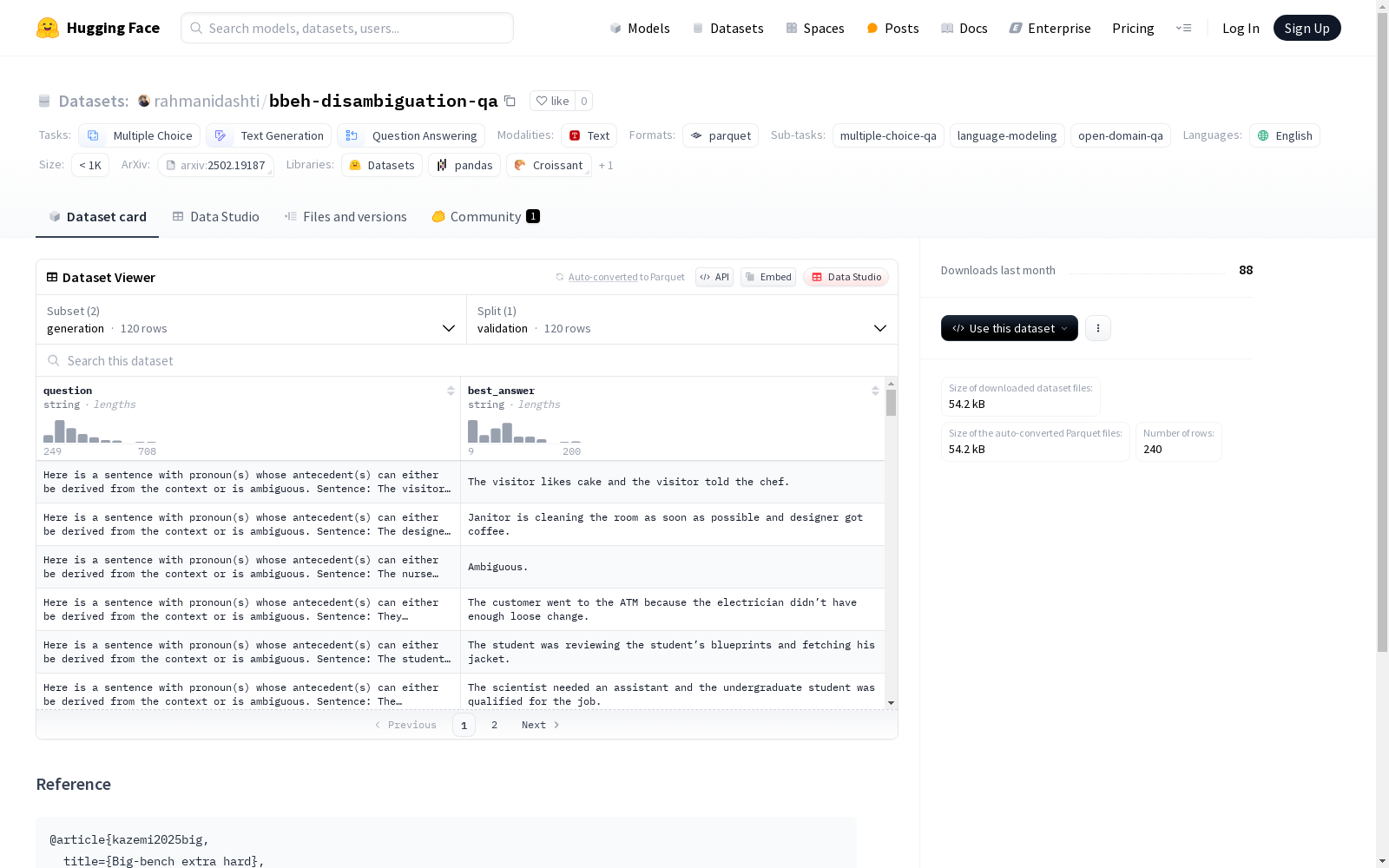Click the 'visitor likes cake' answer cell

tap(673, 482)
